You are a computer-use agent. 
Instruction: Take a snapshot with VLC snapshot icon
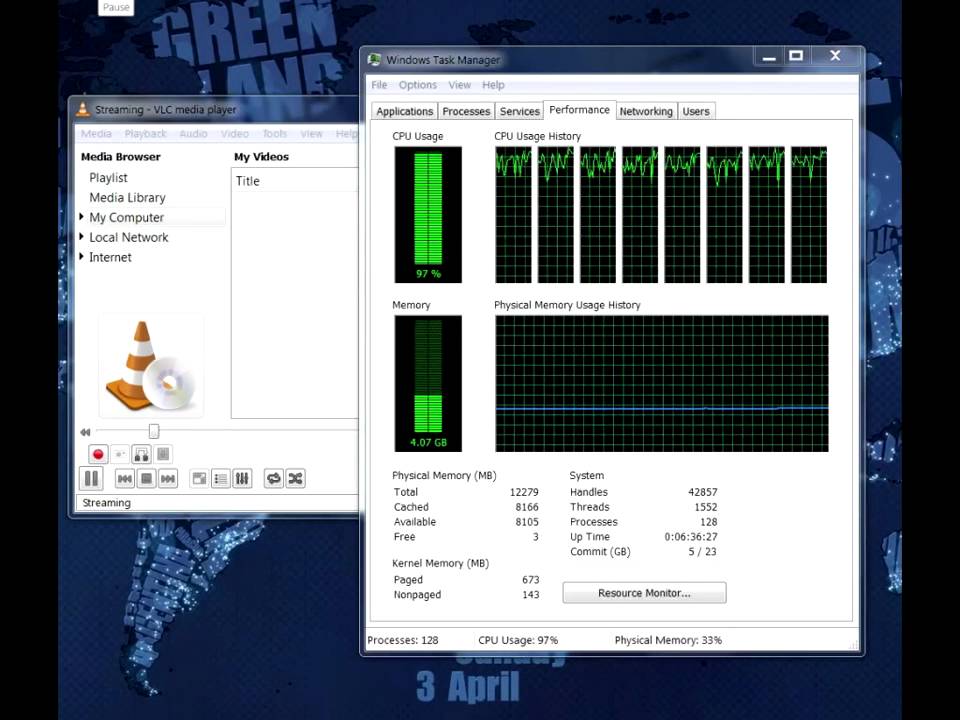tap(120, 454)
